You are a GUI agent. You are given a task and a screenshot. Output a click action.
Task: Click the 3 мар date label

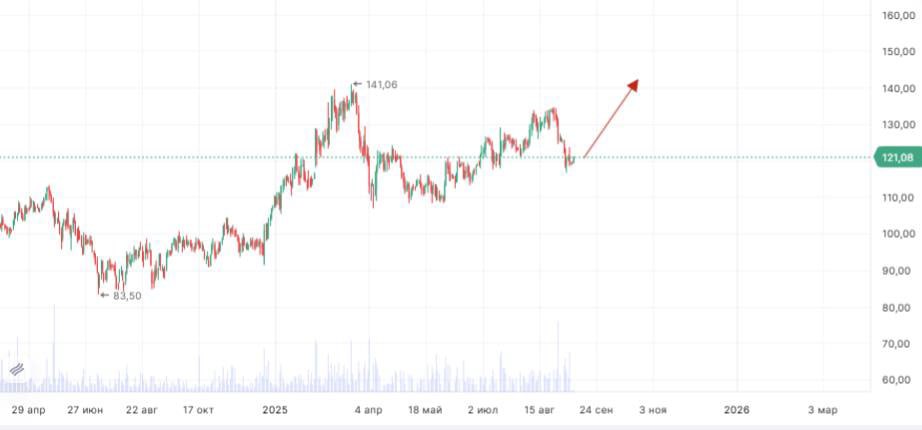pyautogui.click(x=823, y=410)
